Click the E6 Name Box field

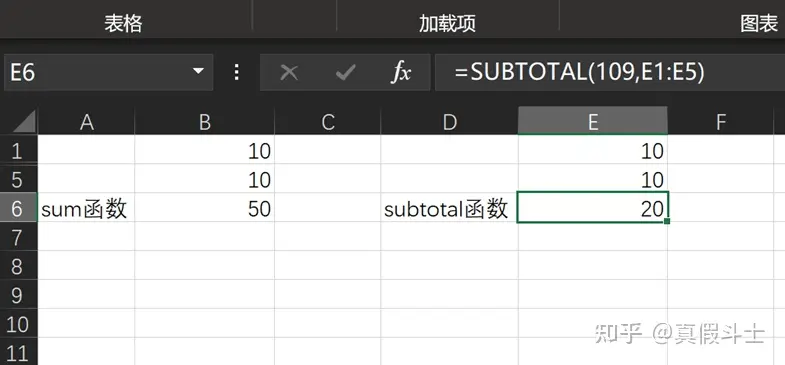click(109, 73)
